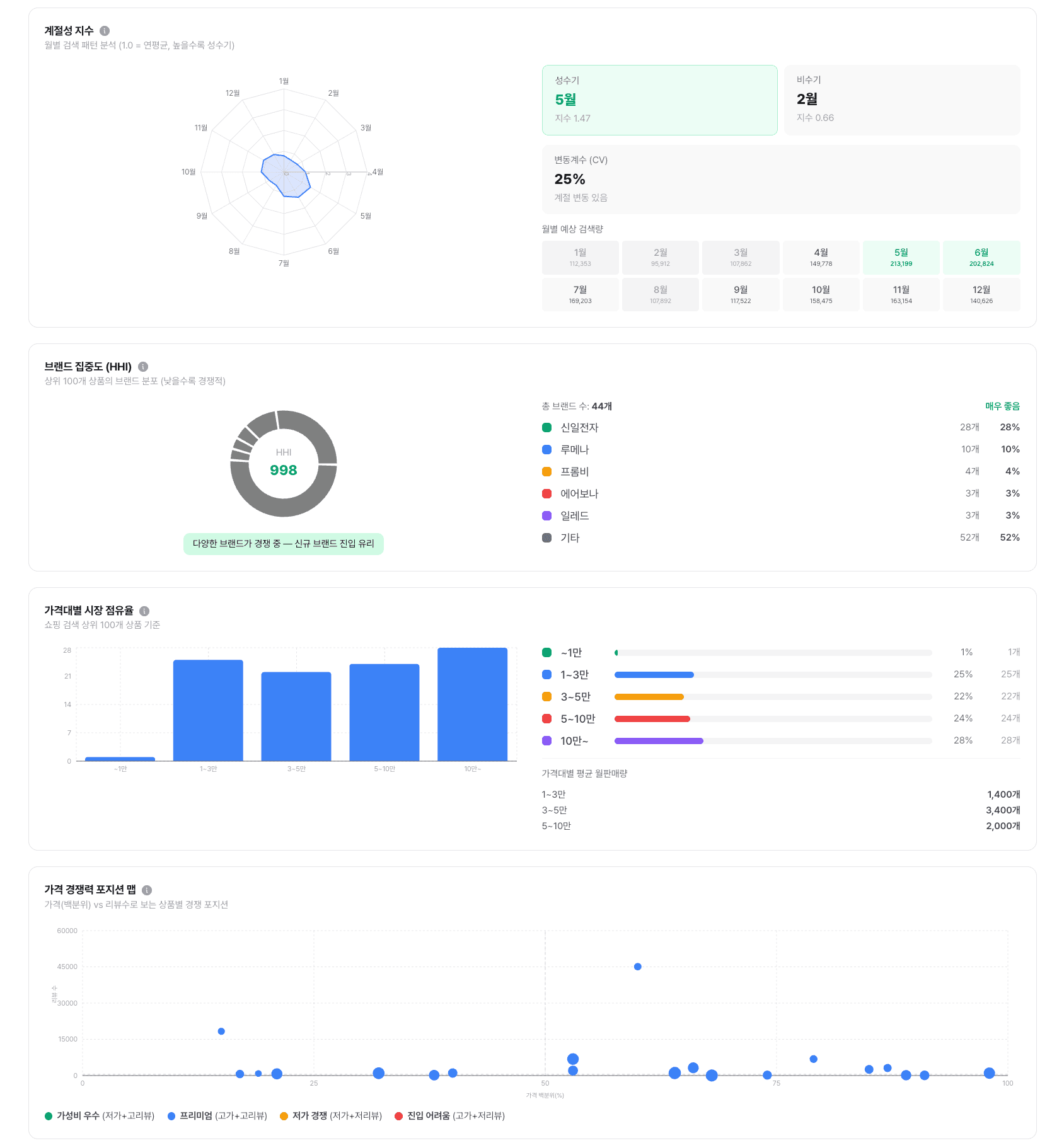Toggle 가성비 우수 legend item
1052x1148 pixels.
pyautogui.click(x=100, y=1116)
